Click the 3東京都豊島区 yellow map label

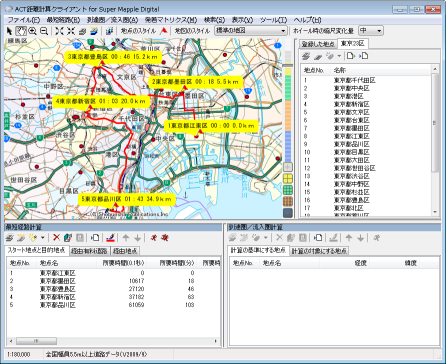tap(113, 57)
